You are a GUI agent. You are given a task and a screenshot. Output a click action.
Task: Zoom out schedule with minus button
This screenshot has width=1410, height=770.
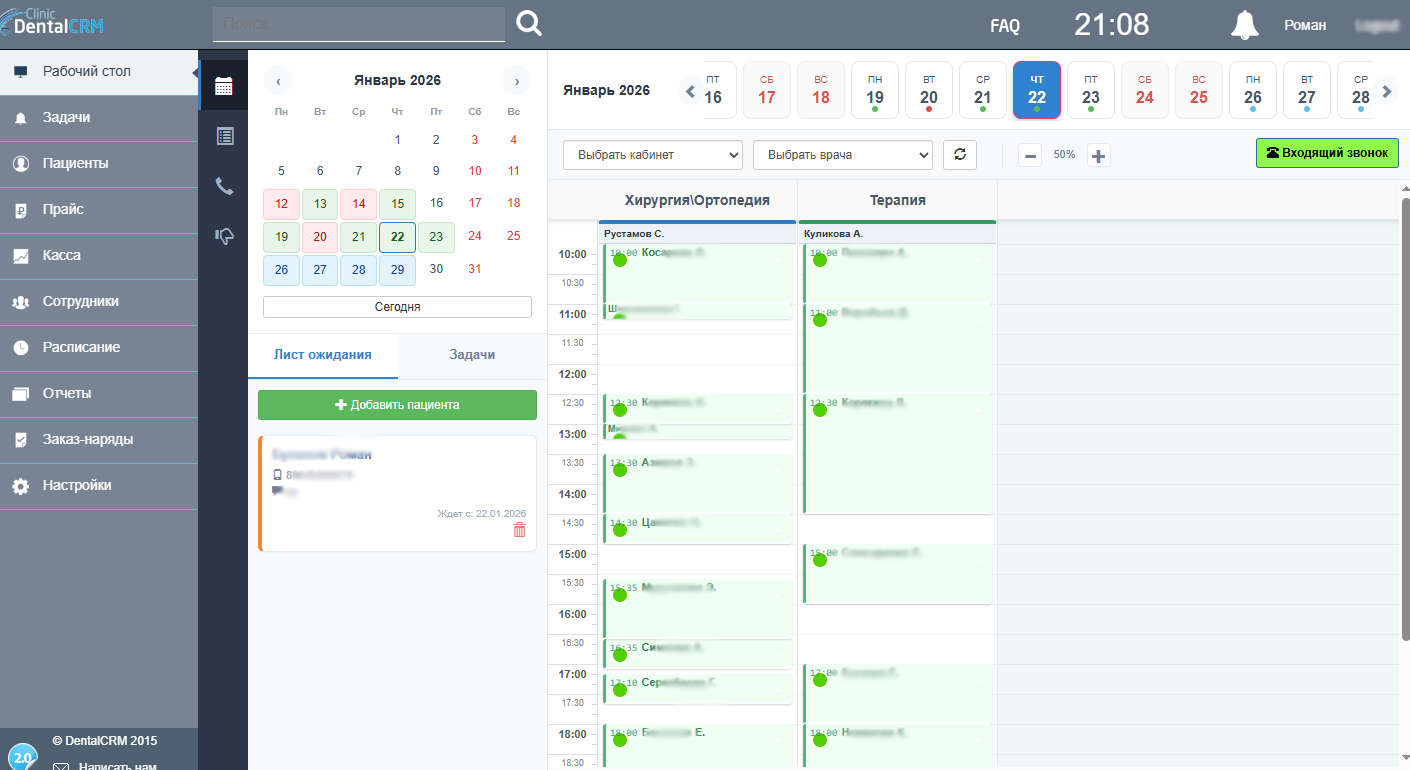pyautogui.click(x=1030, y=155)
